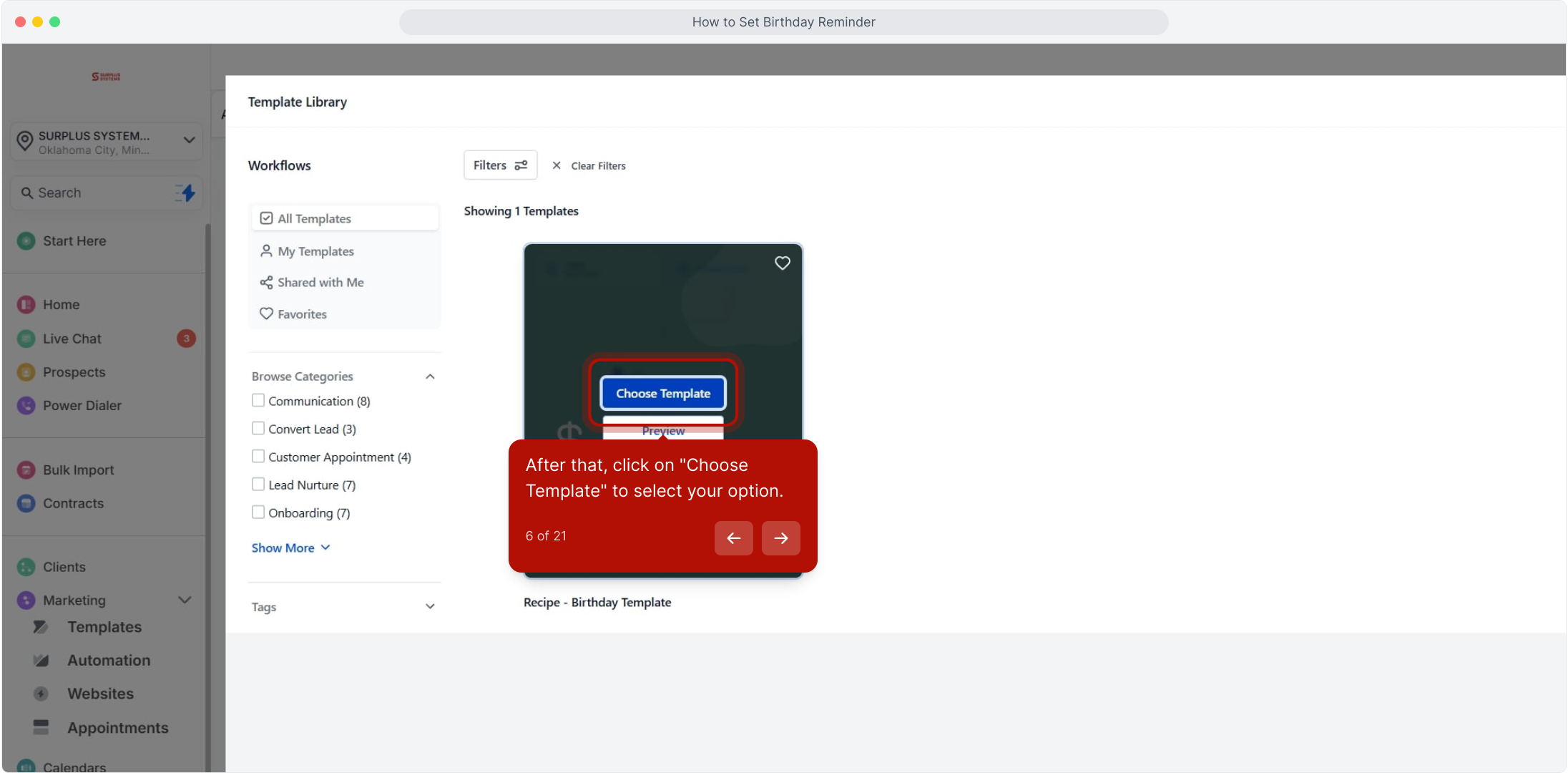Click the Clear Filters X icon

tap(557, 165)
